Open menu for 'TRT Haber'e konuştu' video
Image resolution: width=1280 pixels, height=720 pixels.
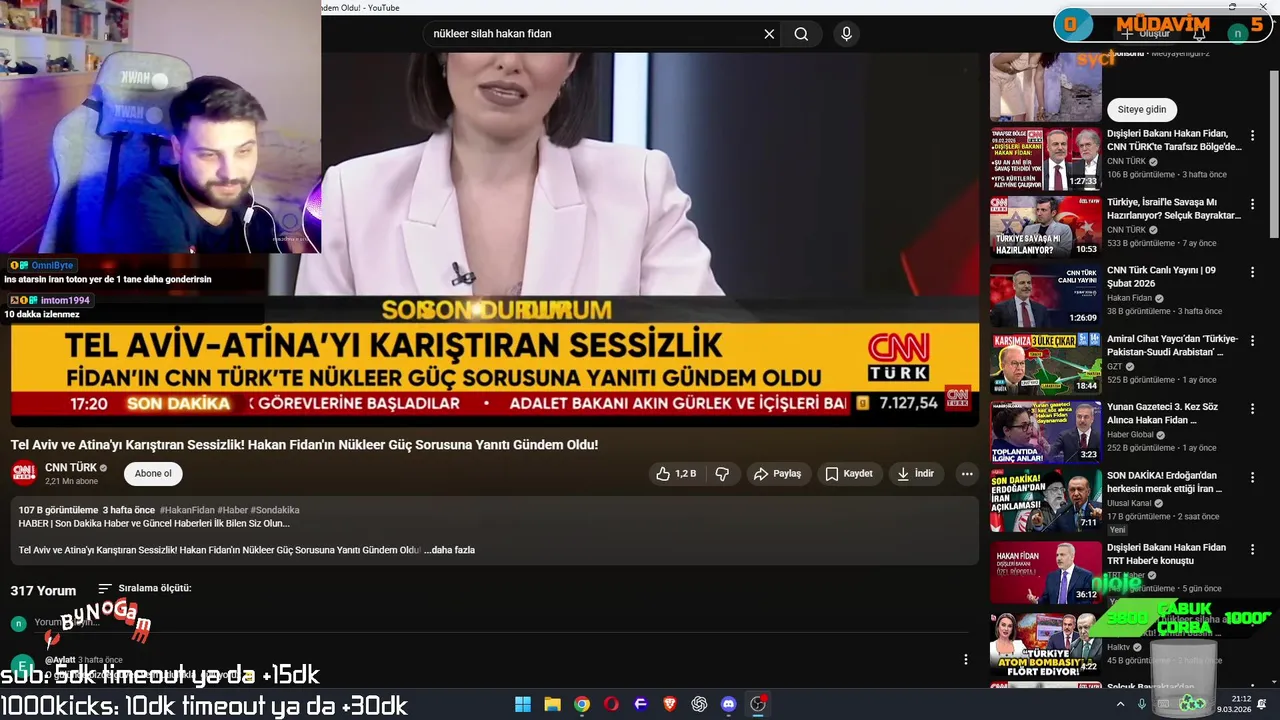click(1252, 549)
